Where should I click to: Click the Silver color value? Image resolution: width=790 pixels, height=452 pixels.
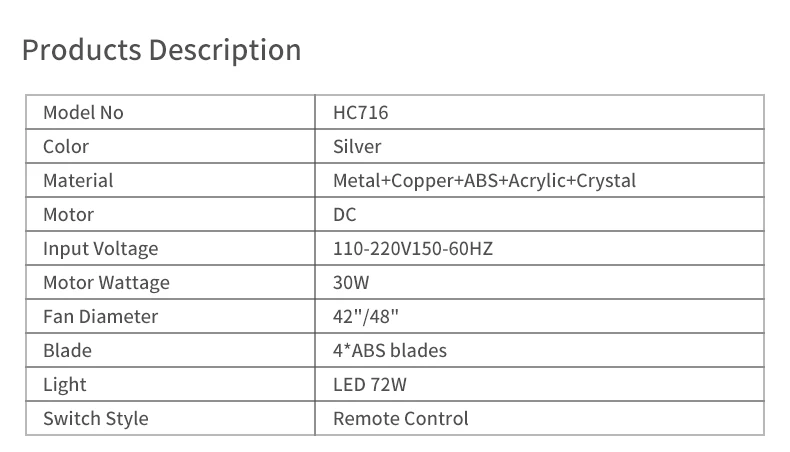tap(357, 147)
